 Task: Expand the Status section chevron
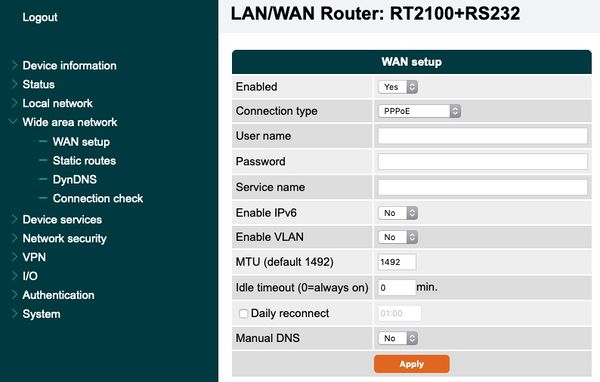point(14,84)
